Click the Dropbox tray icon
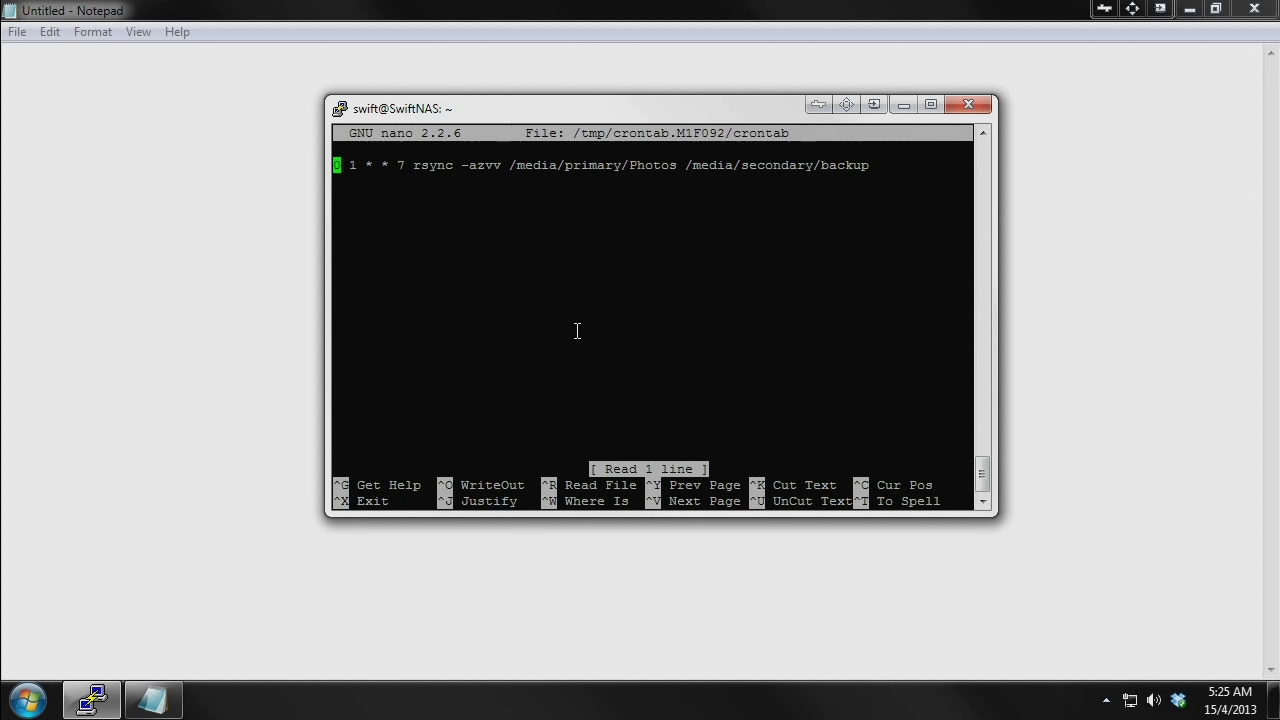1280x720 pixels. [1178, 701]
